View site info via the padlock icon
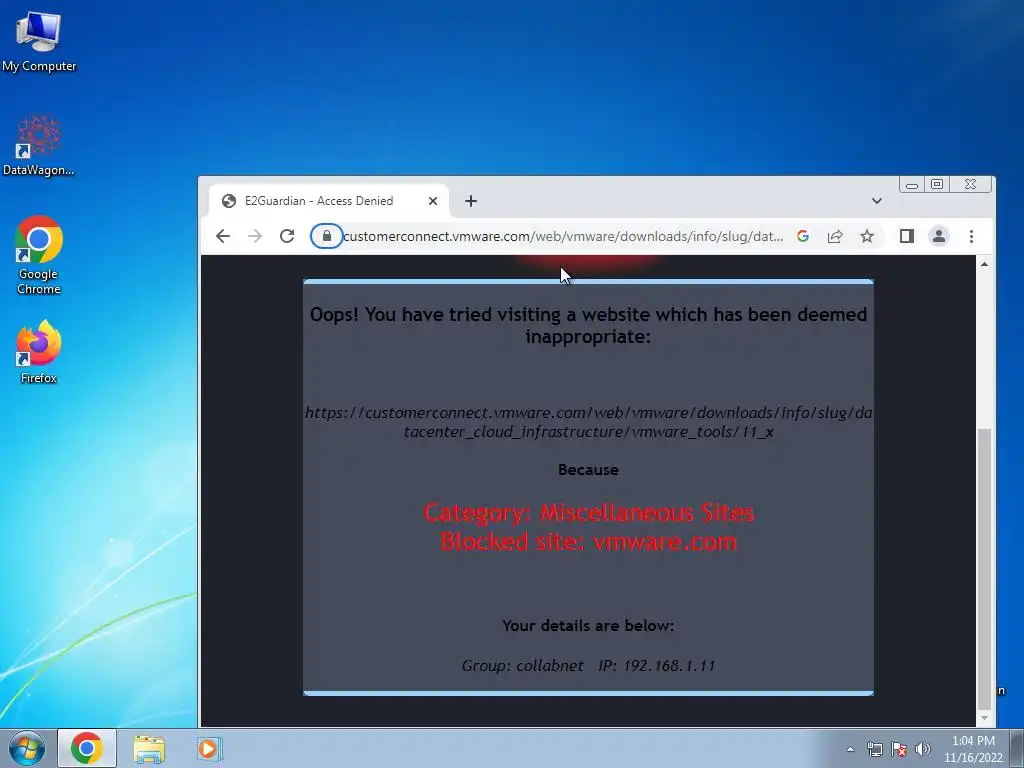This screenshot has width=1024, height=768. tap(327, 236)
